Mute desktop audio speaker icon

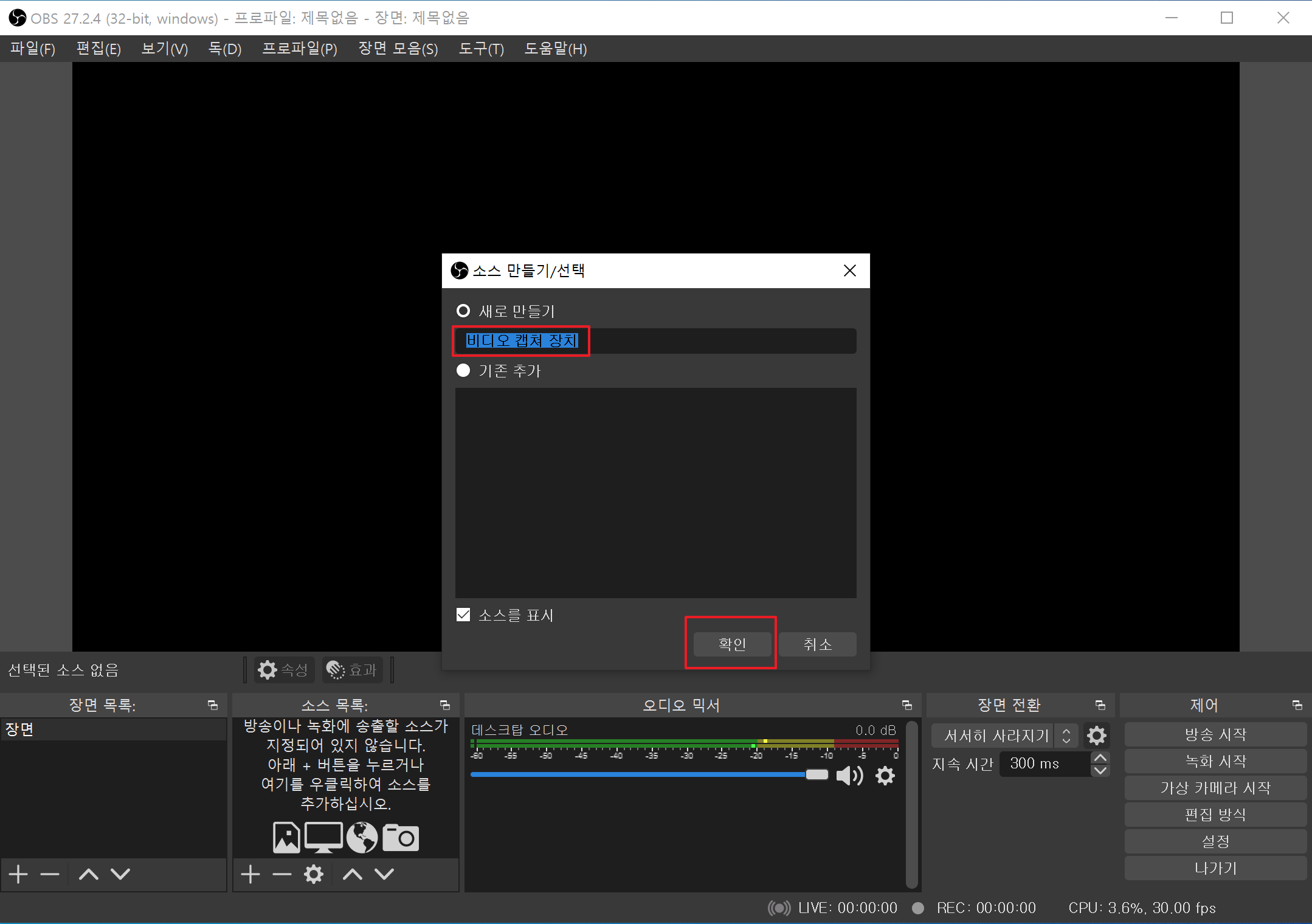[850, 776]
